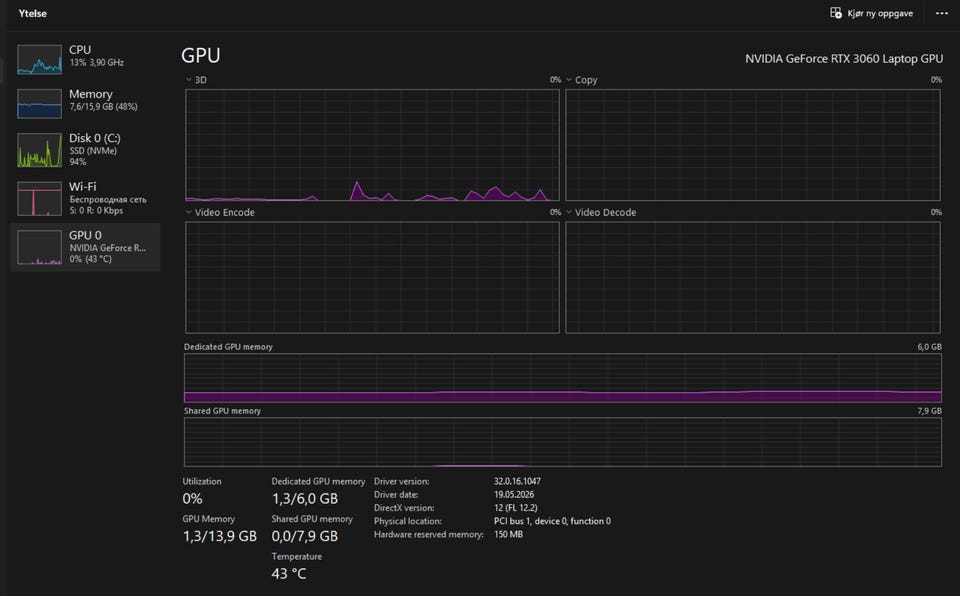Viewport: 960px width, 596px height.
Task: Click the 3D utilization graph area
Action: point(372,145)
